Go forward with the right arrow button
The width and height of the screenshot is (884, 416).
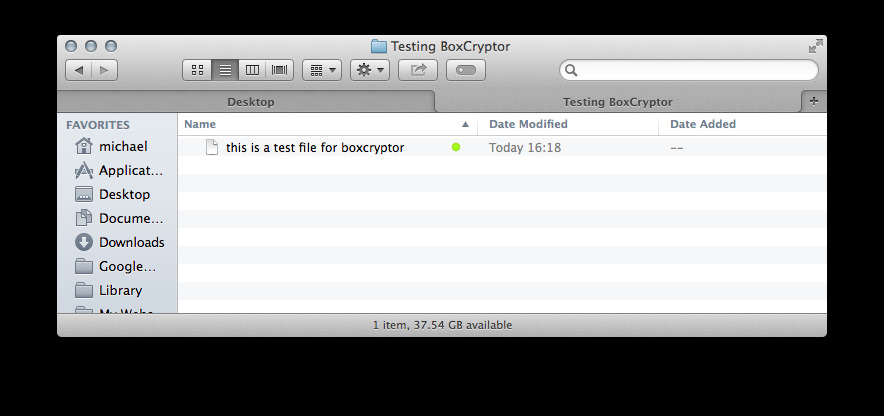point(104,70)
